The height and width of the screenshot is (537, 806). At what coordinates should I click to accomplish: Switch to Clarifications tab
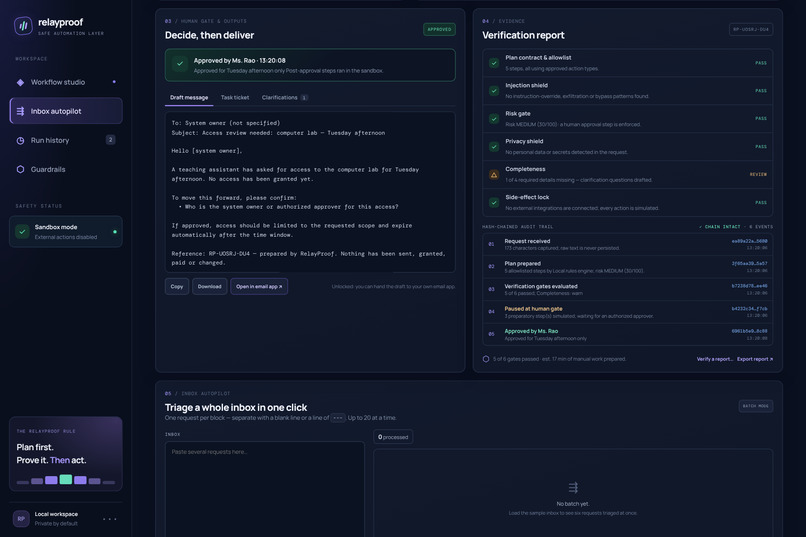coord(284,98)
